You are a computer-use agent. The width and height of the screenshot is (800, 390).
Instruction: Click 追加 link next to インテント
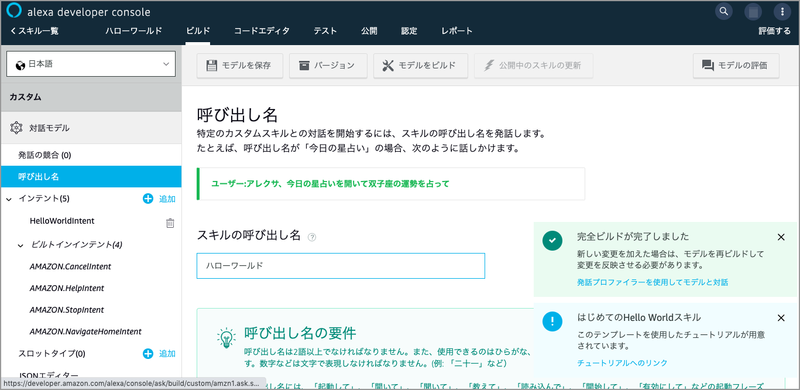(167, 199)
